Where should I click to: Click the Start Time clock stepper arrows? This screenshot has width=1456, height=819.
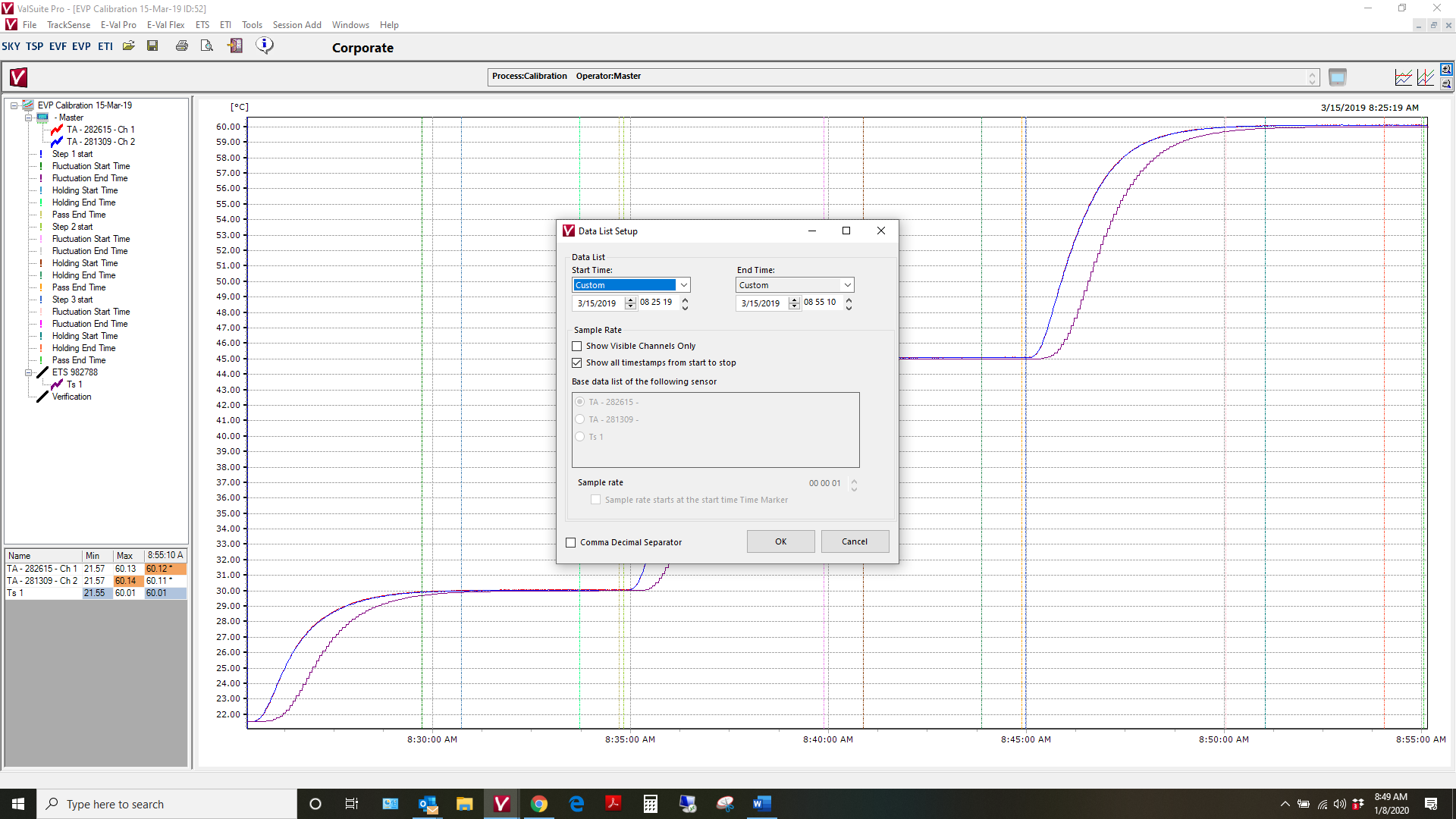(685, 303)
